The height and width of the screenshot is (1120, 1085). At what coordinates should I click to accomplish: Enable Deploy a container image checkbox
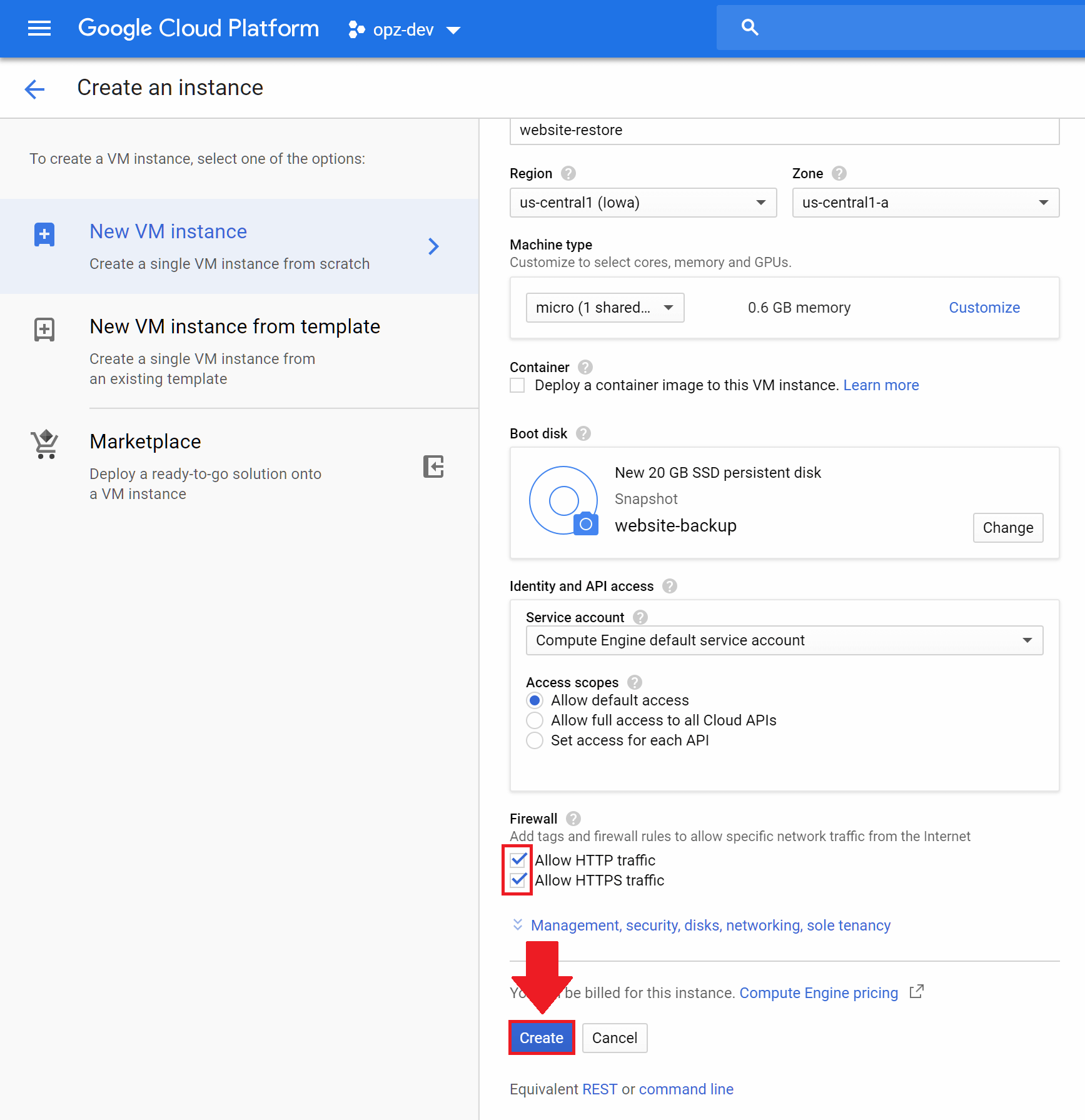point(517,385)
